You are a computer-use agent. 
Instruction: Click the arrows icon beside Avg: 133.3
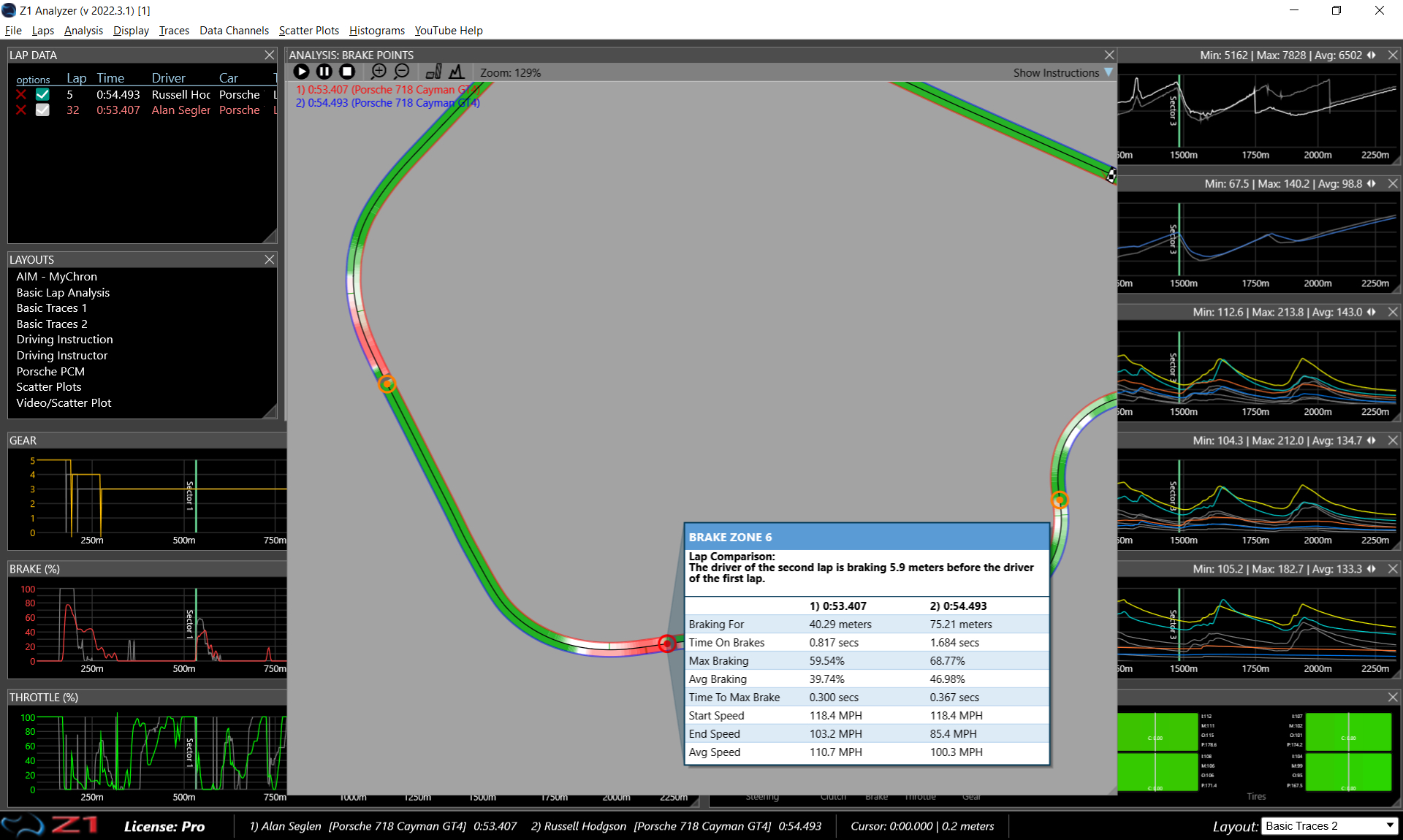(1372, 568)
